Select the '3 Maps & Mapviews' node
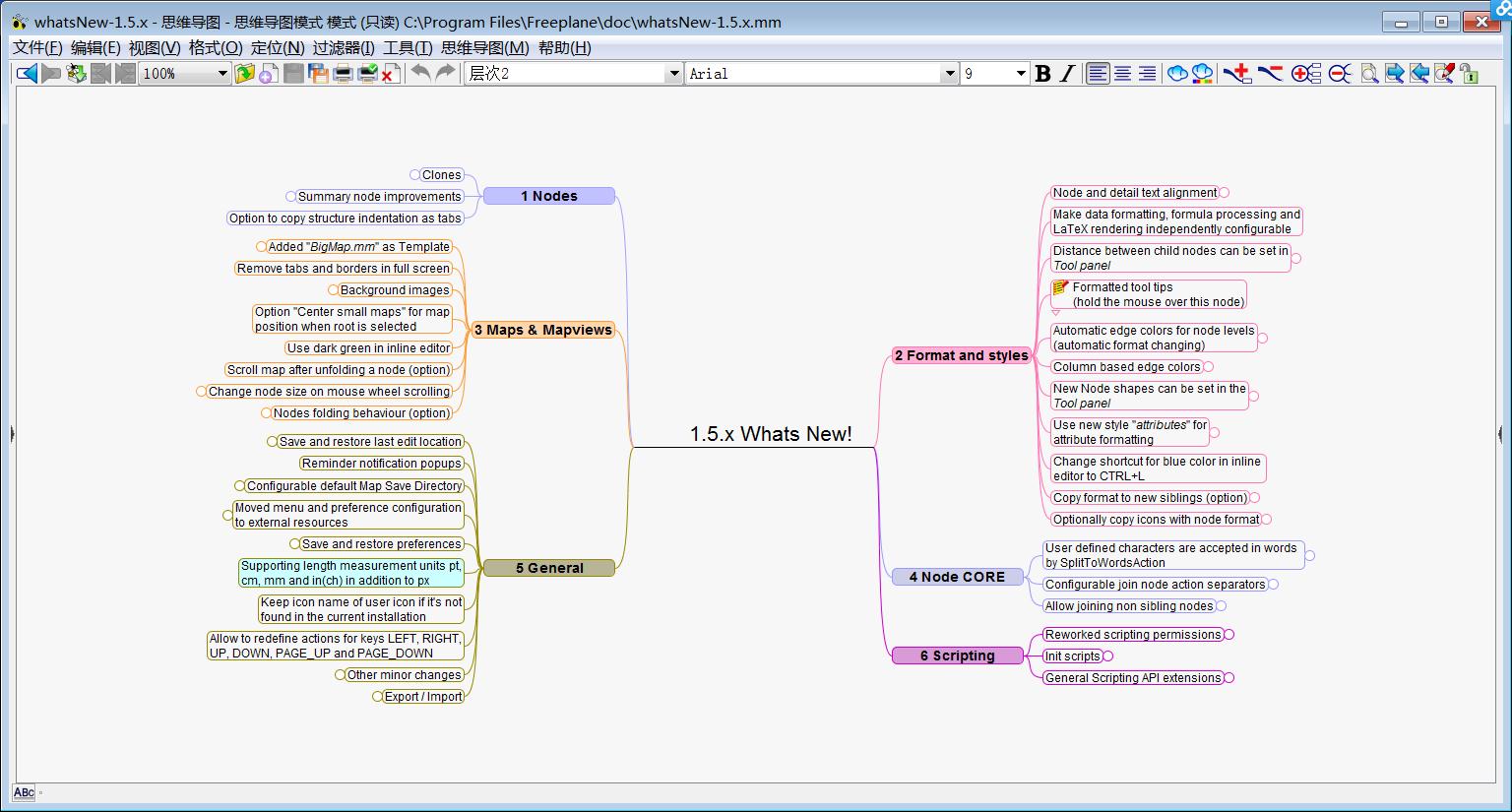The image size is (1512, 812). (542, 330)
